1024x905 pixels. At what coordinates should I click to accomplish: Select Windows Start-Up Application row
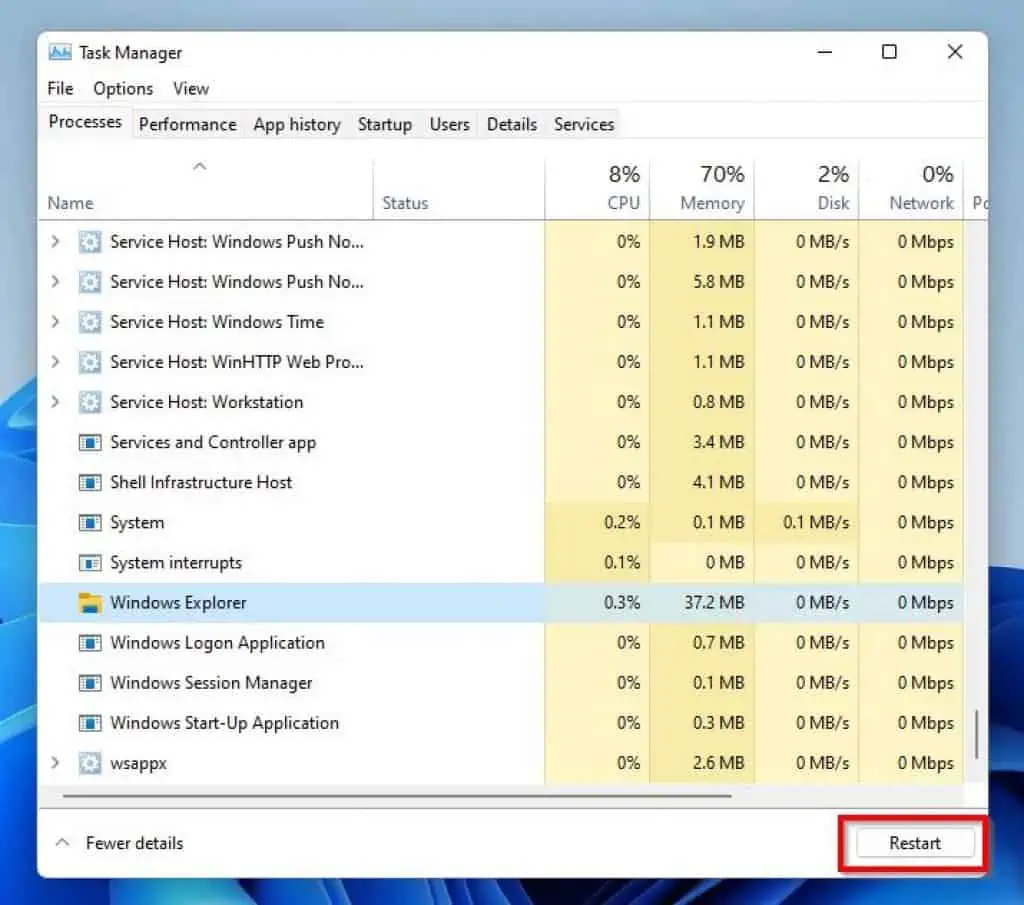501,723
